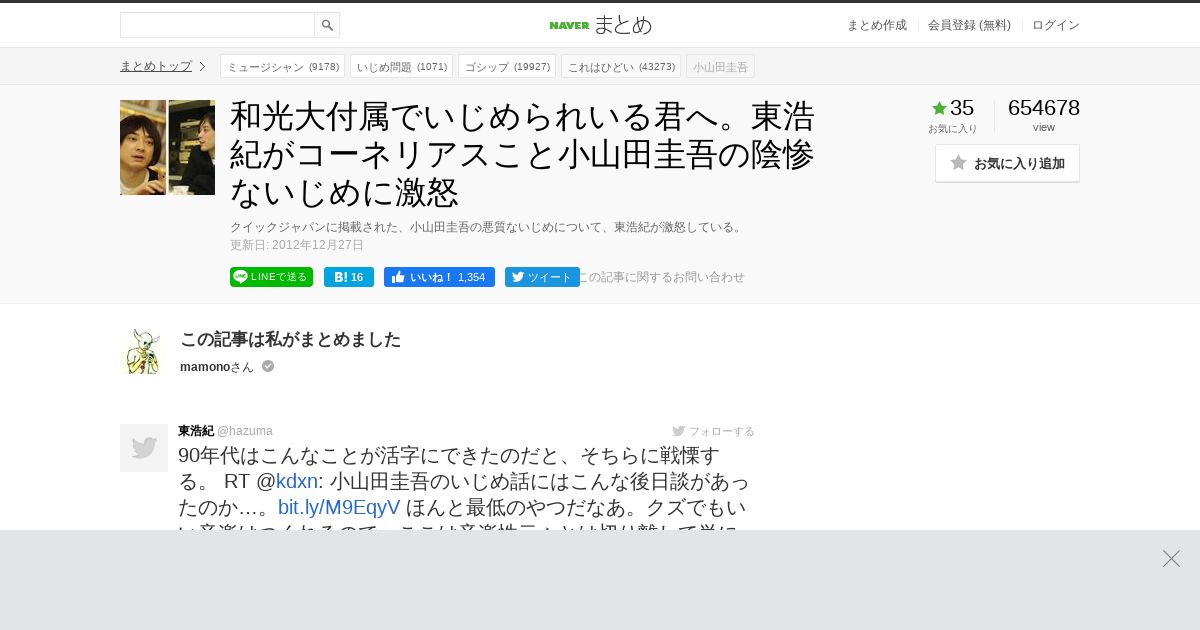Click the Twitter avatar placeholder icon
Screen dimensions: 1200x630
tap(144, 448)
